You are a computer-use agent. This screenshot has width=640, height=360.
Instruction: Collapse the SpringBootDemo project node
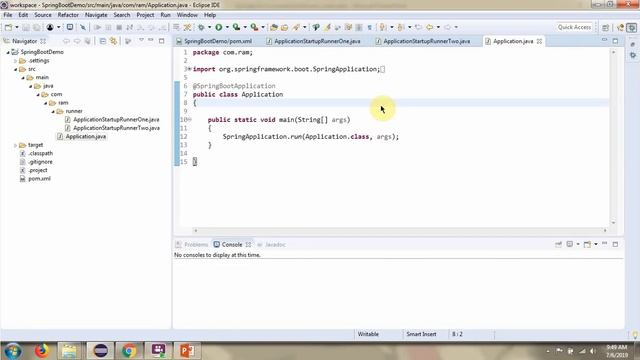click(8, 52)
